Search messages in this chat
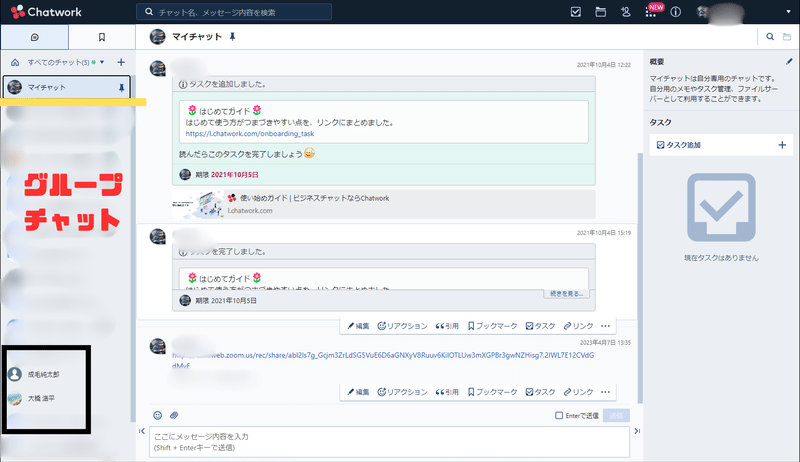800x462 pixels. tap(770, 36)
